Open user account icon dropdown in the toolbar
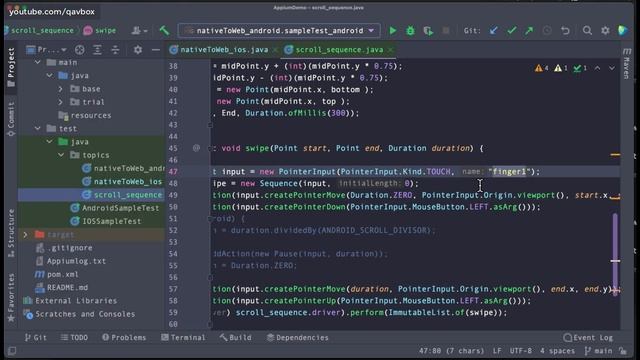The height and width of the screenshot is (360, 640). (139, 31)
